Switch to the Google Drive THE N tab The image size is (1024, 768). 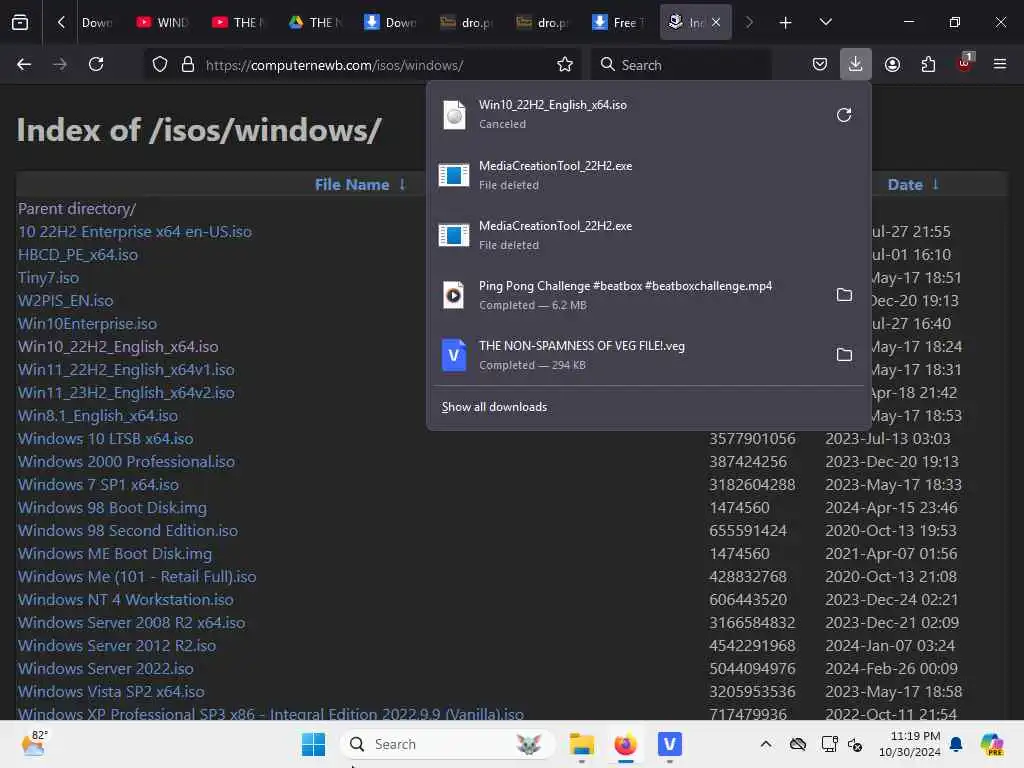click(x=315, y=22)
